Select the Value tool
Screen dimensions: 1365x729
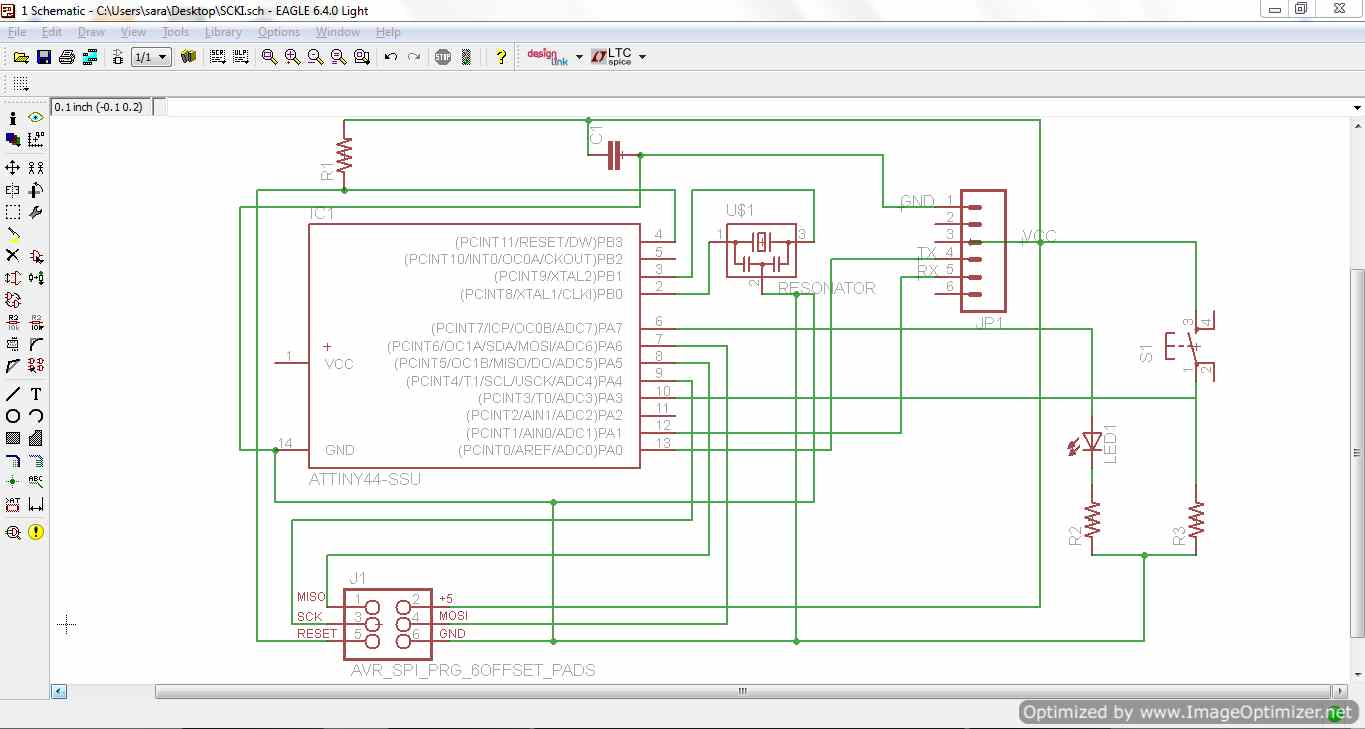(x=36, y=322)
